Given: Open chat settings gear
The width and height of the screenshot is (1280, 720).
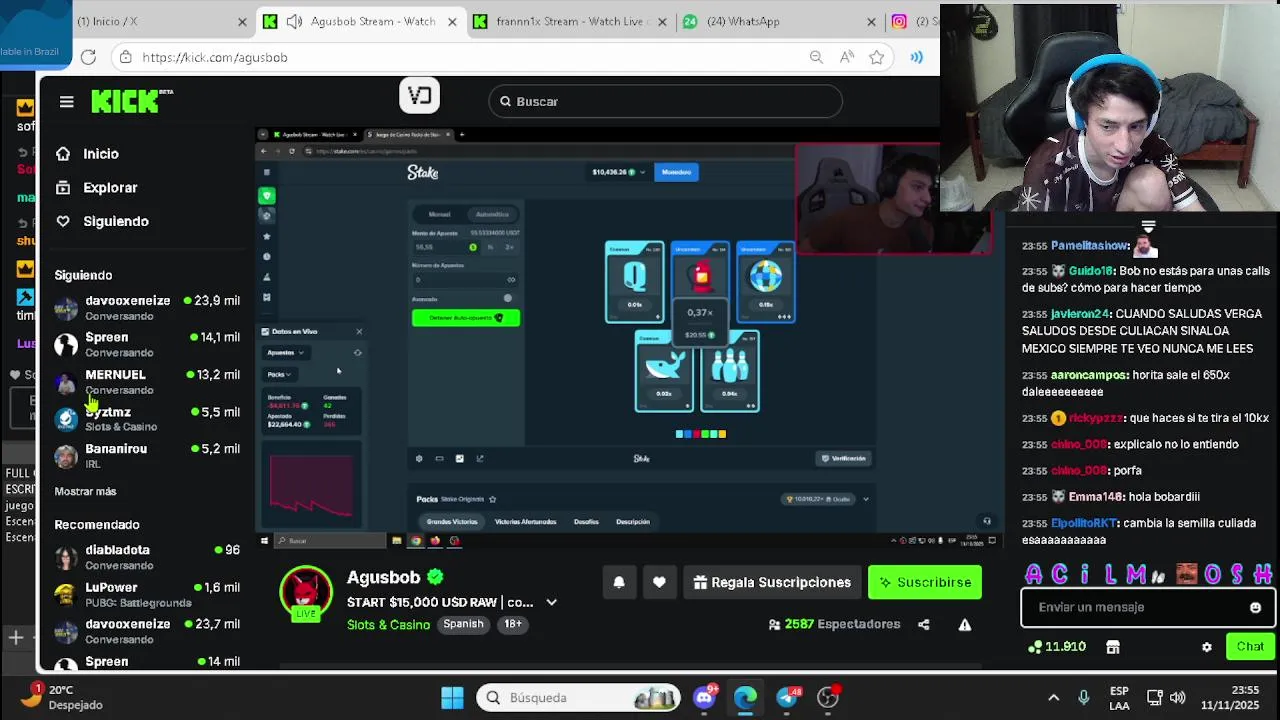Looking at the screenshot, I should 1207,647.
